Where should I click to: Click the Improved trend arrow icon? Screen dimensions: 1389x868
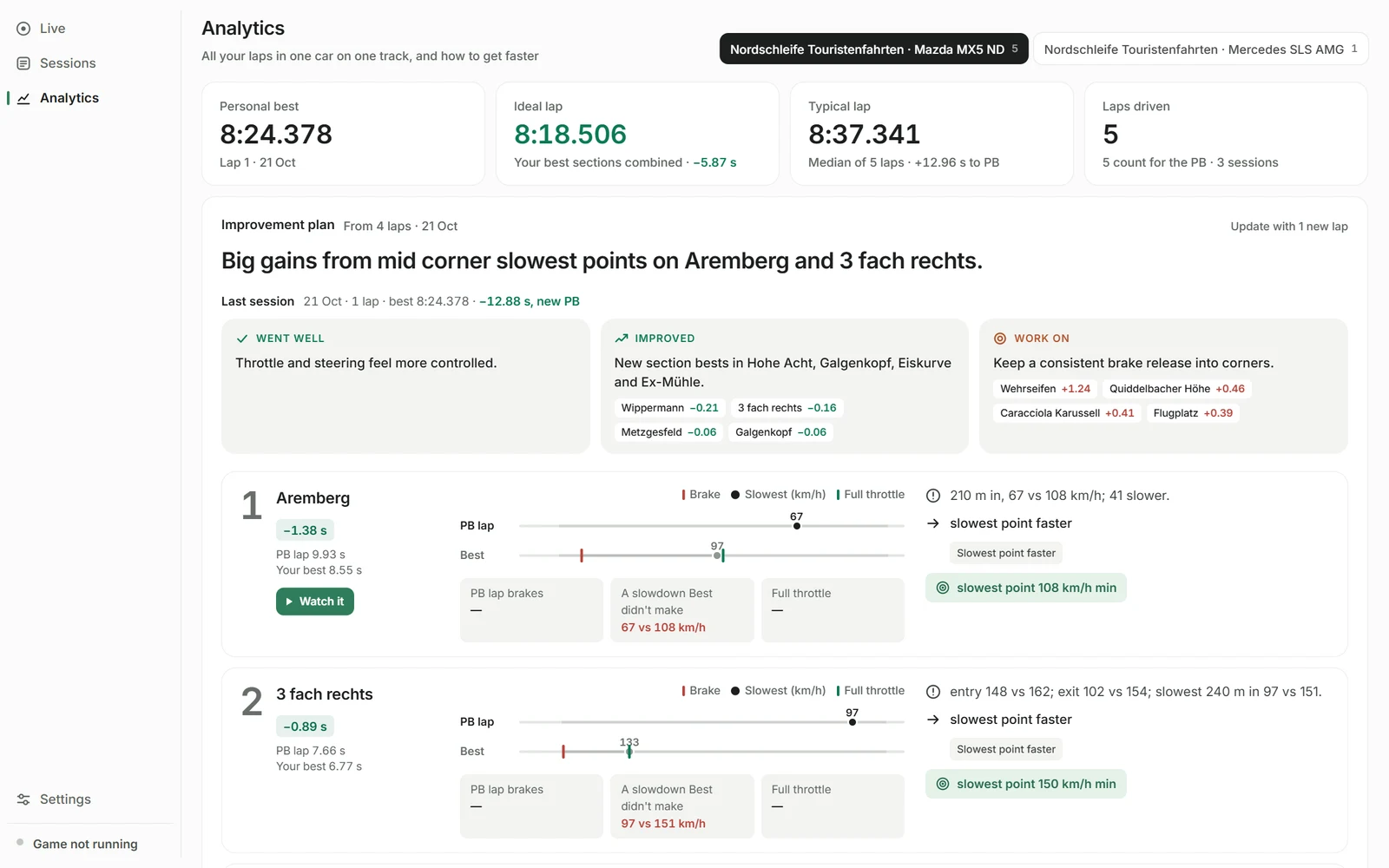tap(622, 339)
